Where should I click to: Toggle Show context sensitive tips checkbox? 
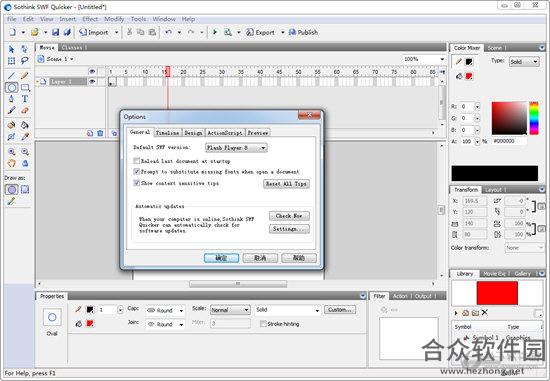tap(136, 183)
